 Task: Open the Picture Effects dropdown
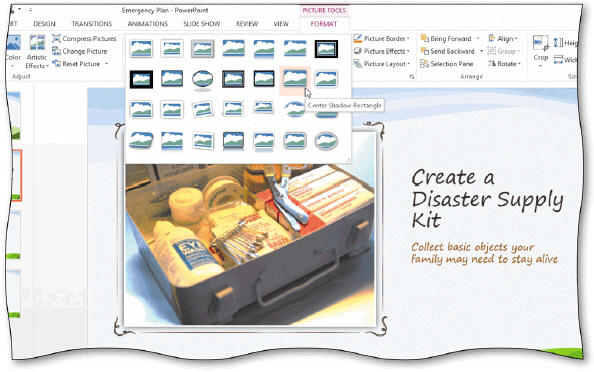coord(382,51)
